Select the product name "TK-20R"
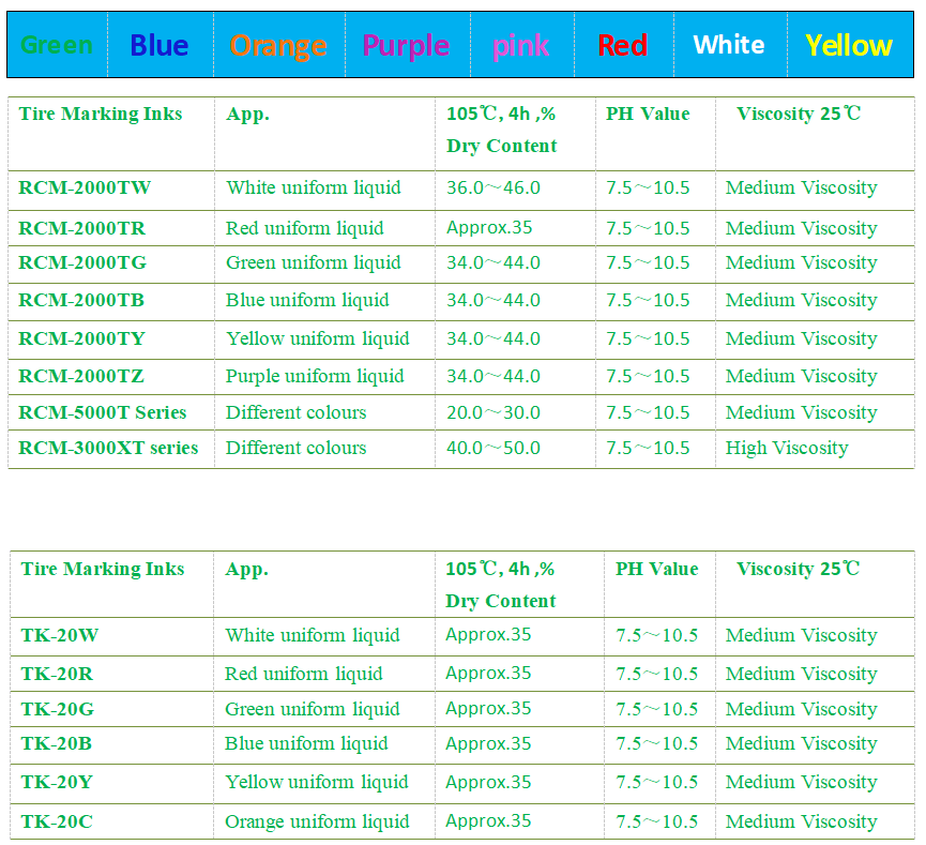The height and width of the screenshot is (845, 926). pos(57,674)
